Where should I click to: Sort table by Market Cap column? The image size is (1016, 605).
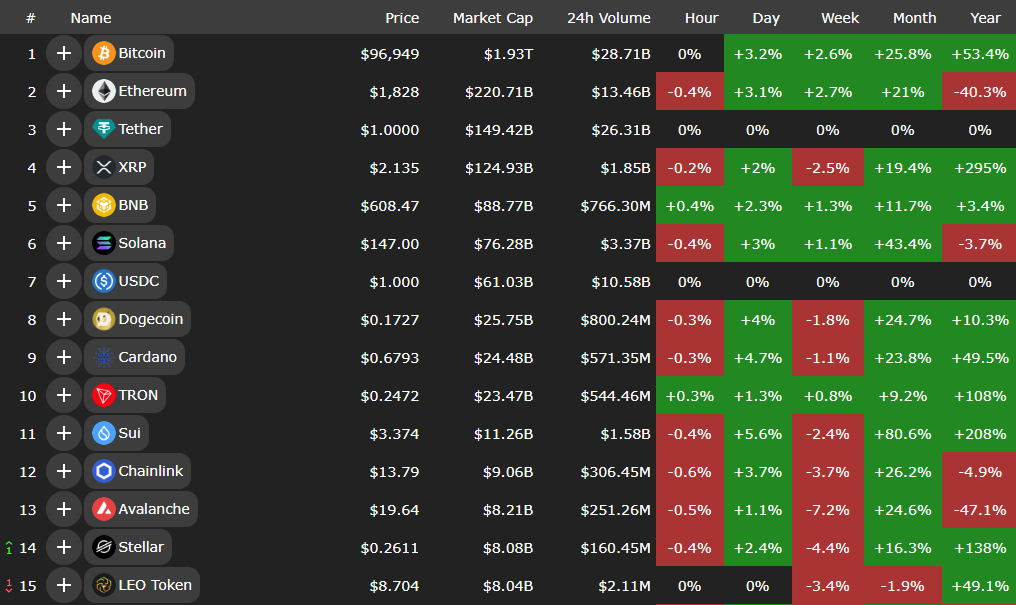point(492,18)
